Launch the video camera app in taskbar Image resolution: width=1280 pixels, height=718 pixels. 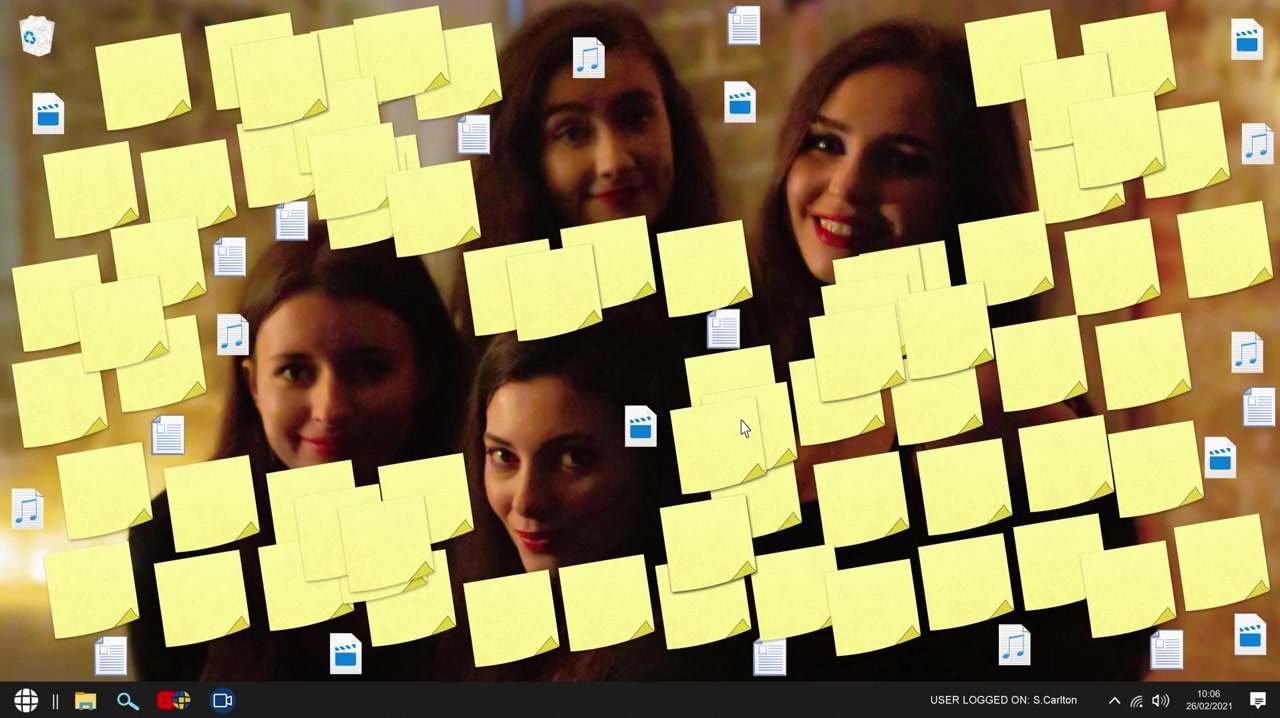coord(222,700)
